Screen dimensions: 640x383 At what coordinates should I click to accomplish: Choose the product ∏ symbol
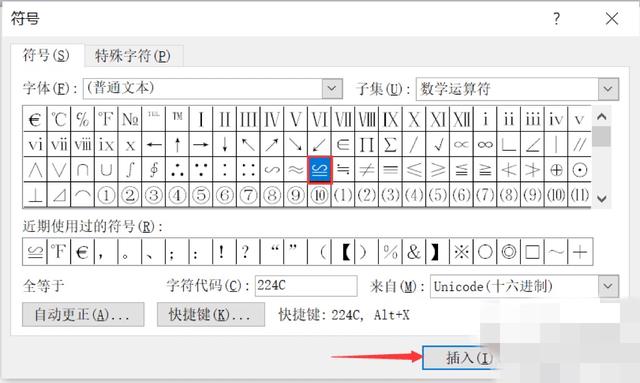pos(367,145)
